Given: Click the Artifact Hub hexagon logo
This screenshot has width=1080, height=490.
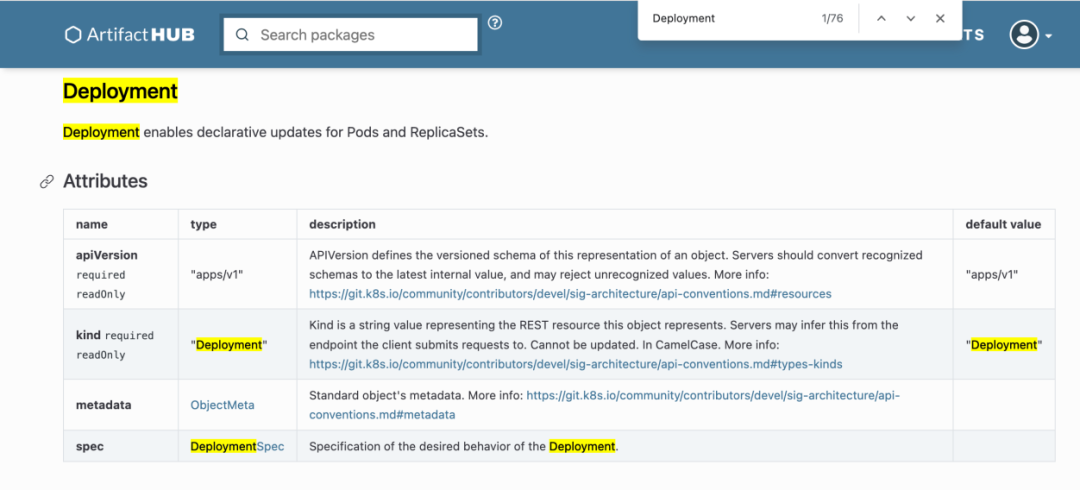Looking at the screenshot, I should [x=73, y=34].
